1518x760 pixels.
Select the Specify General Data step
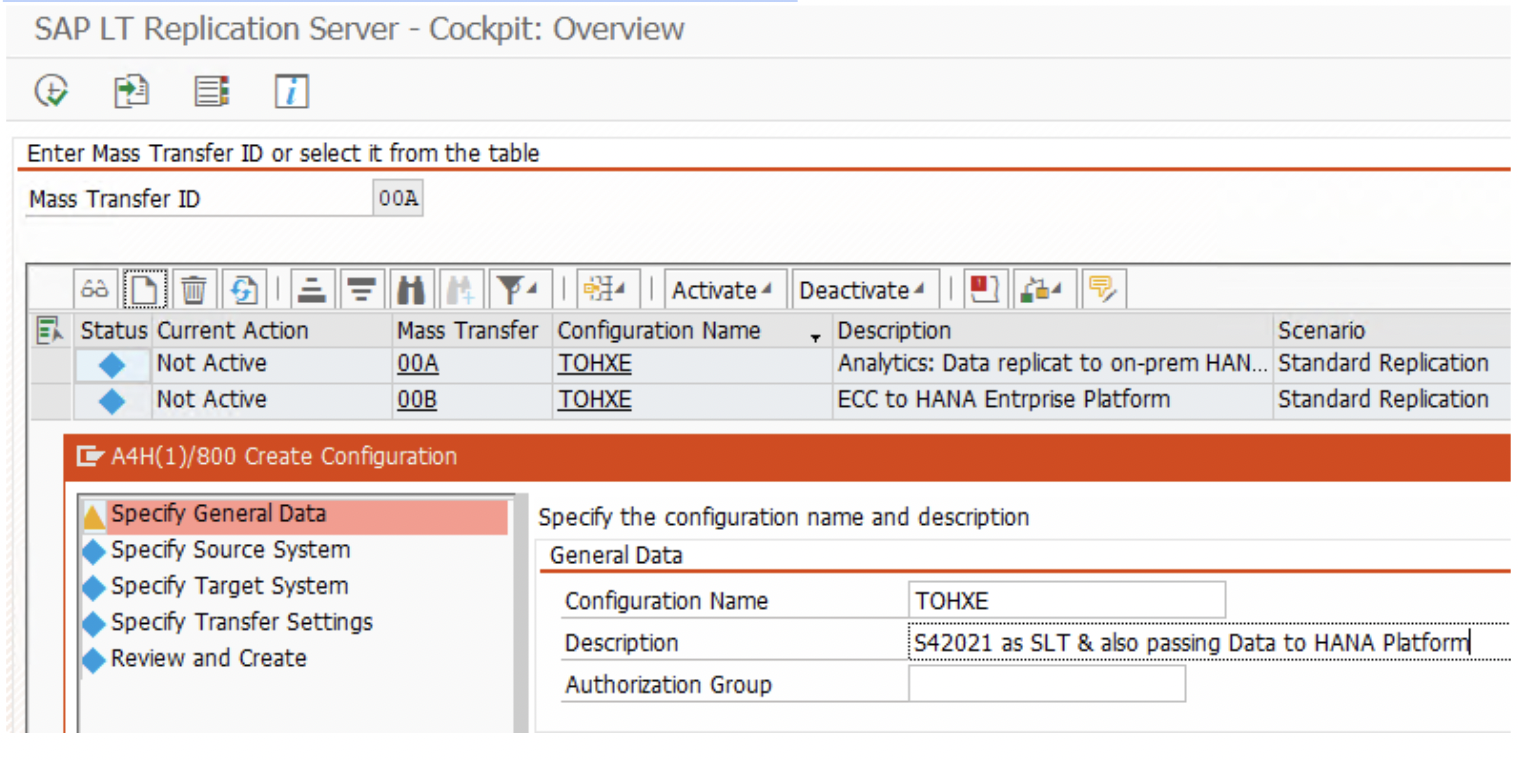pos(295,515)
